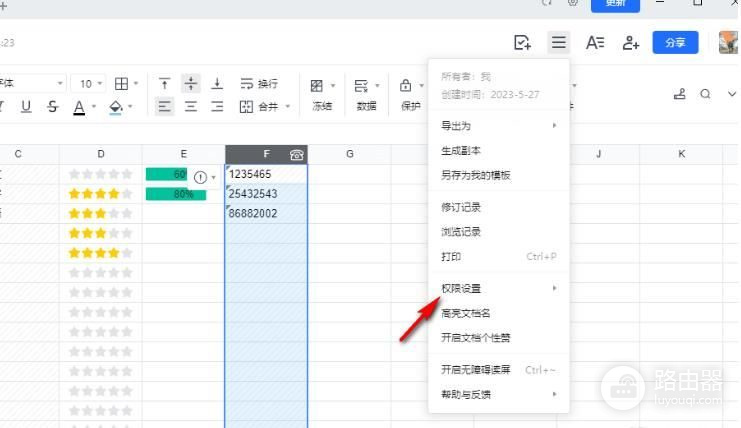Open 修订记录 revision history
Screen dimensions: 741x428
click(499, 207)
